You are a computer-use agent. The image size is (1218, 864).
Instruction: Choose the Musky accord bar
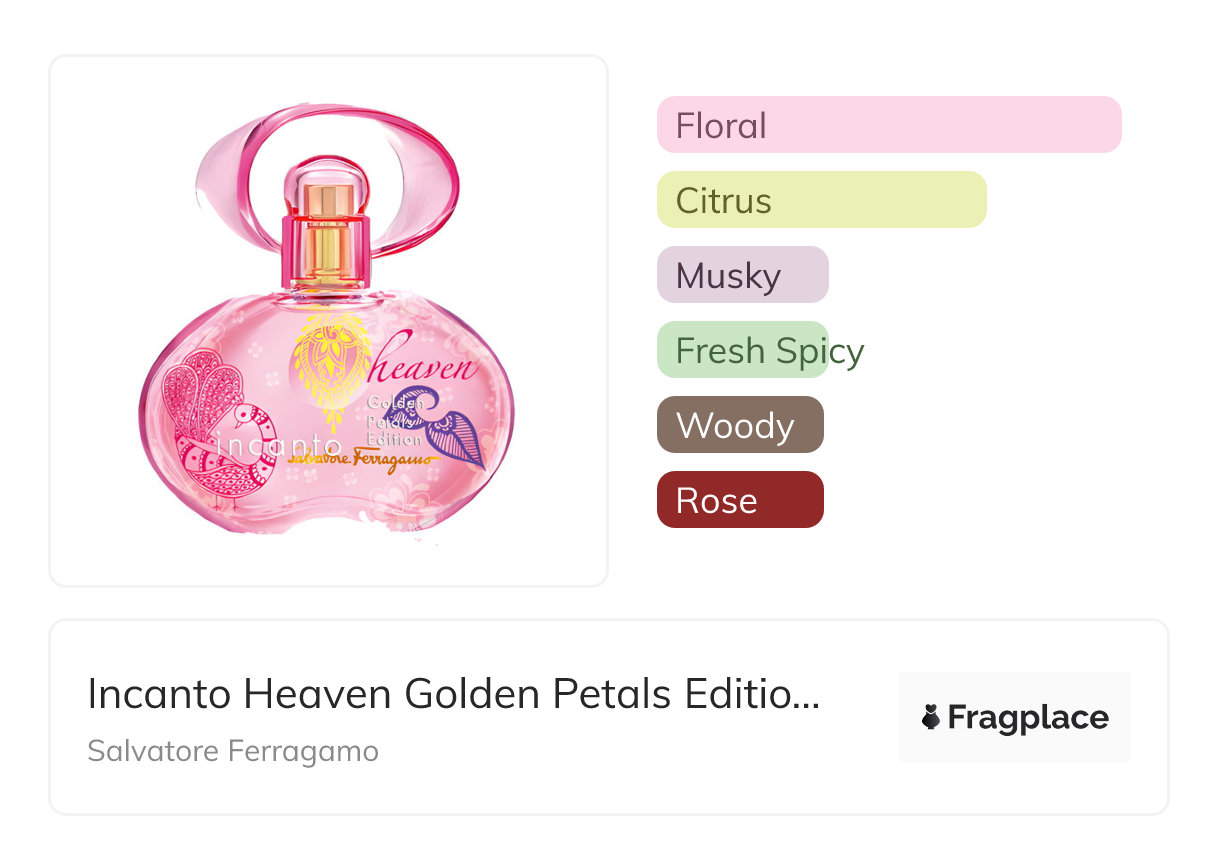coord(742,275)
